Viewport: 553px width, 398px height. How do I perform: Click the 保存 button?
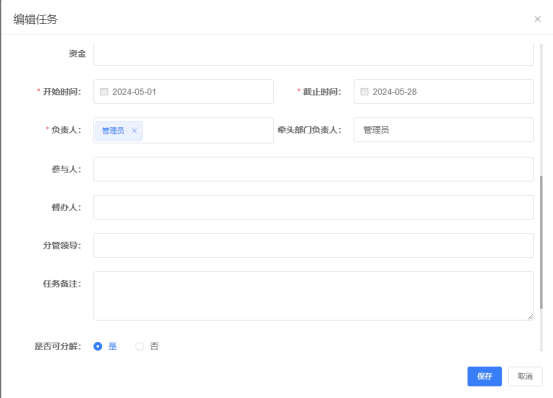click(x=485, y=376)
